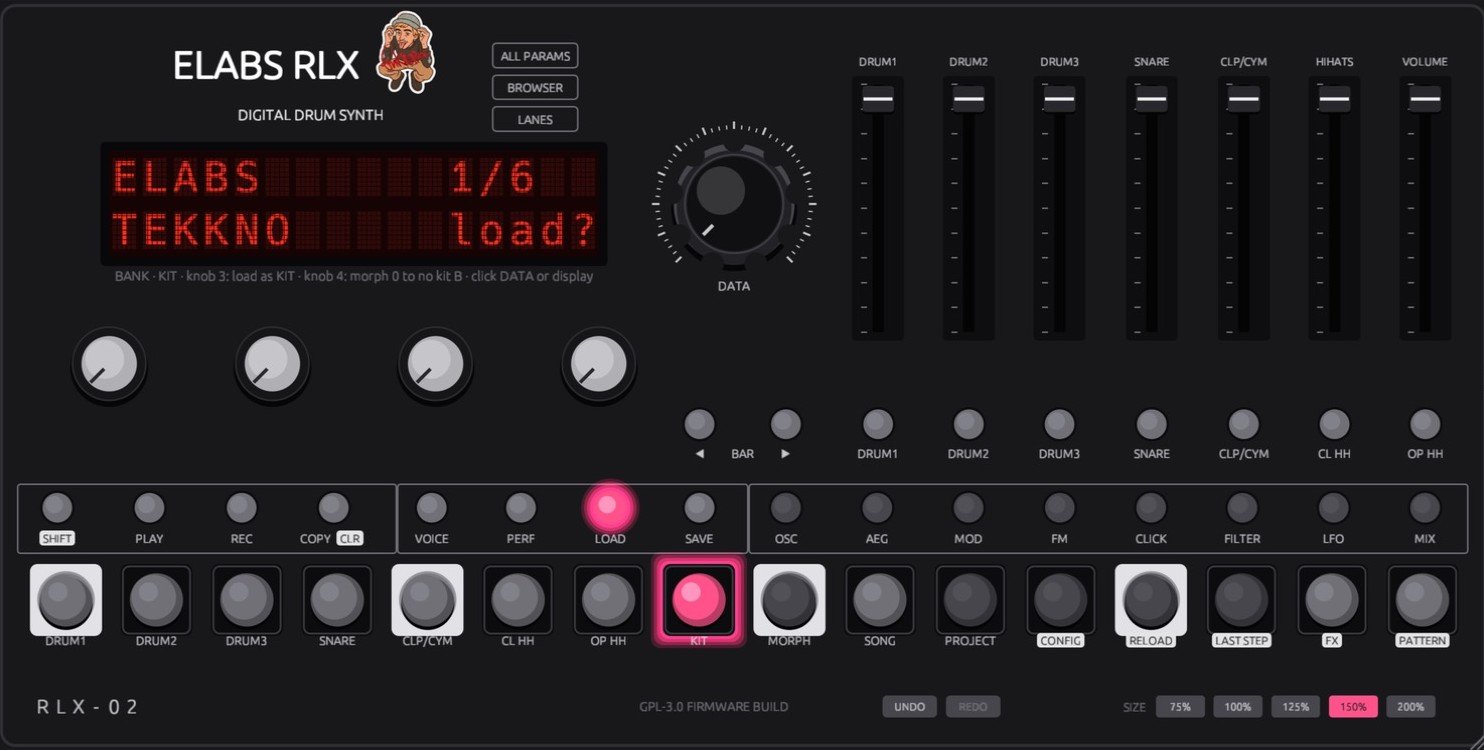The width and height of the screenshot is (1484, 750).
Task: Open the LANES view
Action: pyautogui.click(x=535, y=119)
